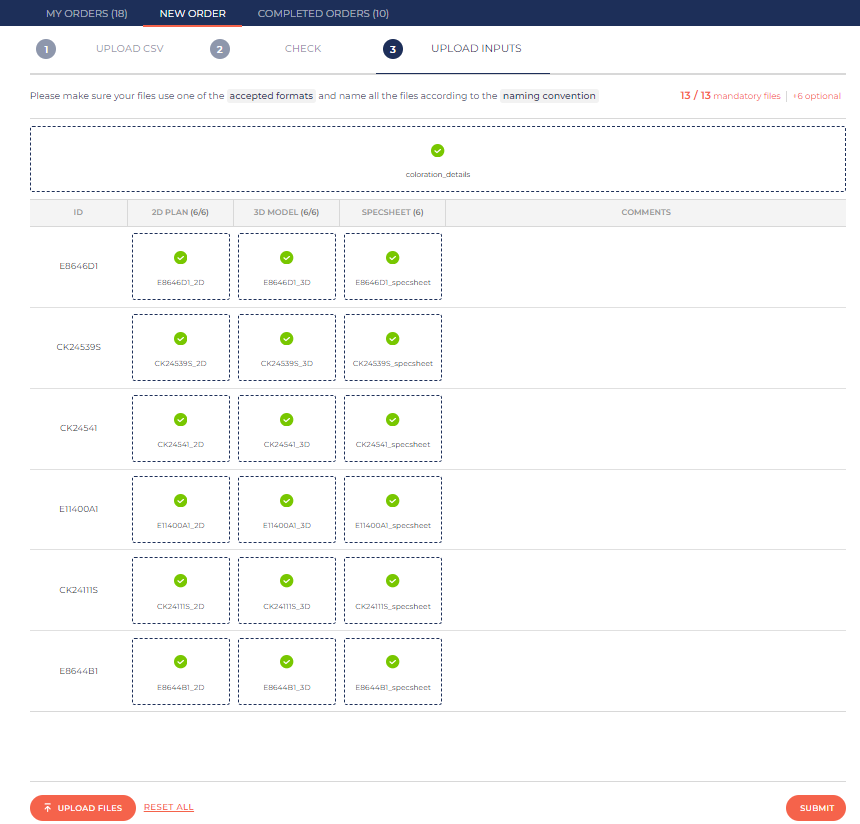The width and height of the screenshot is (860, 824).
Task: Go to the New Order tab
Action: (x=192, y=14)
